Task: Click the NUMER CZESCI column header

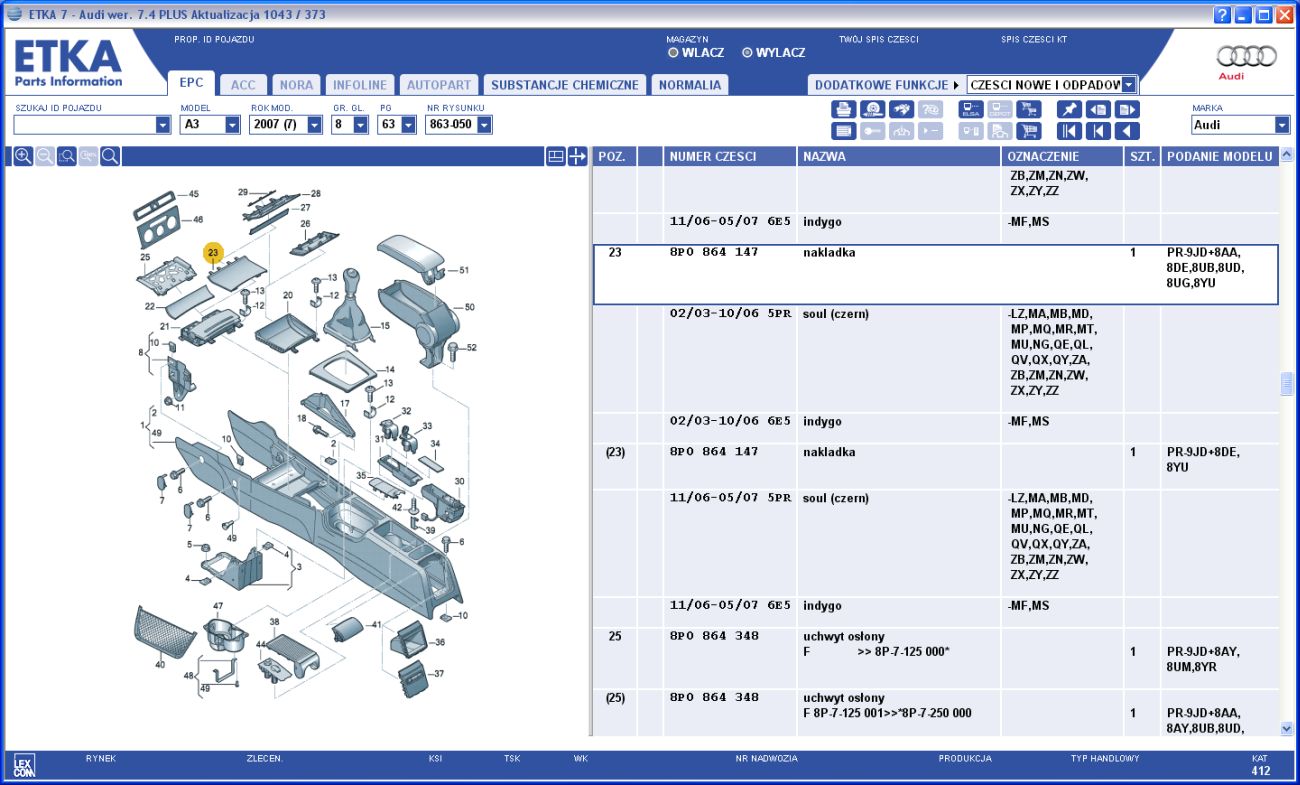Action: pyautogui.click(x=730, y=157)
